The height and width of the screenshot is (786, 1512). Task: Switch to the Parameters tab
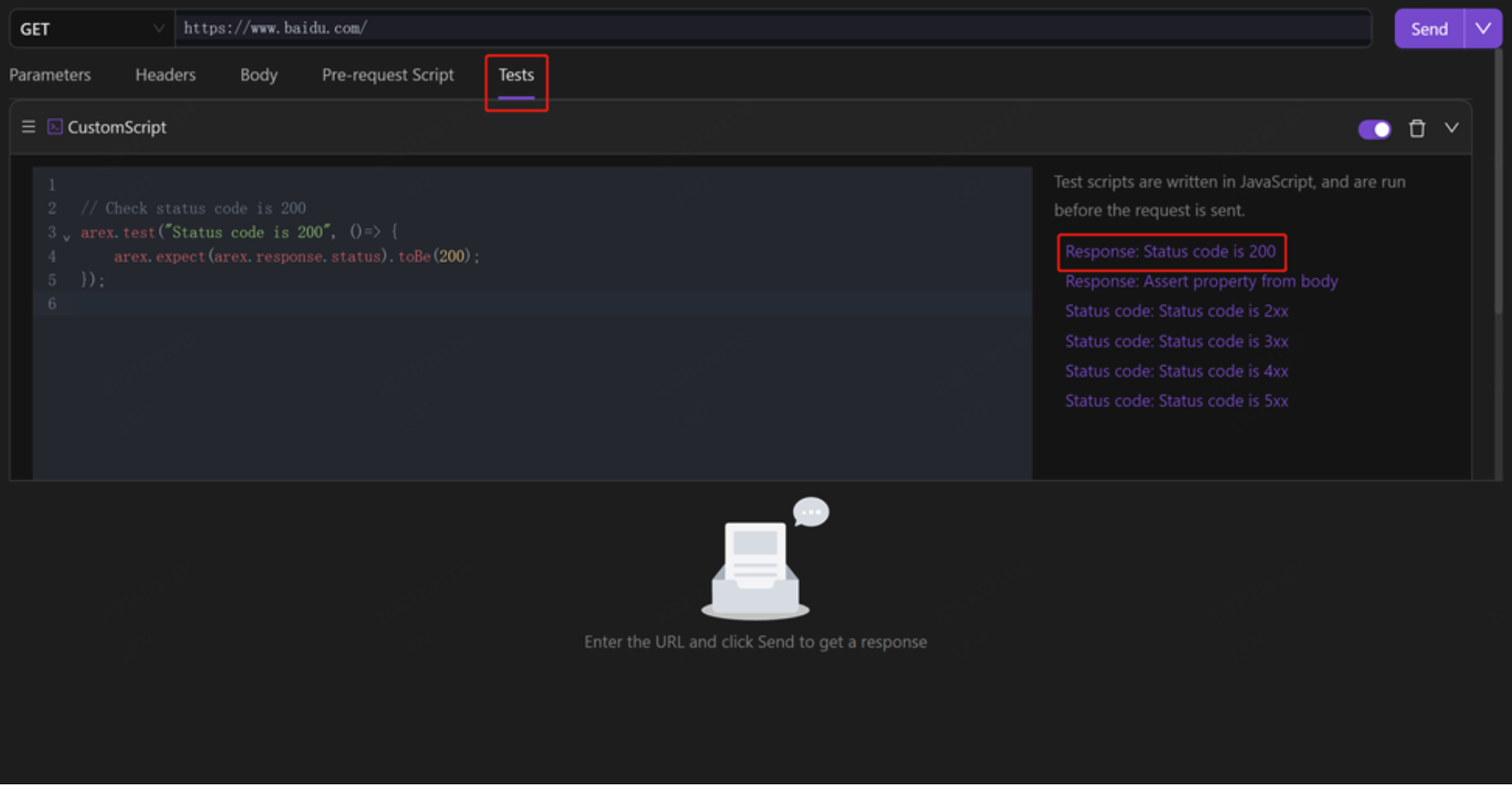[50, 76]
